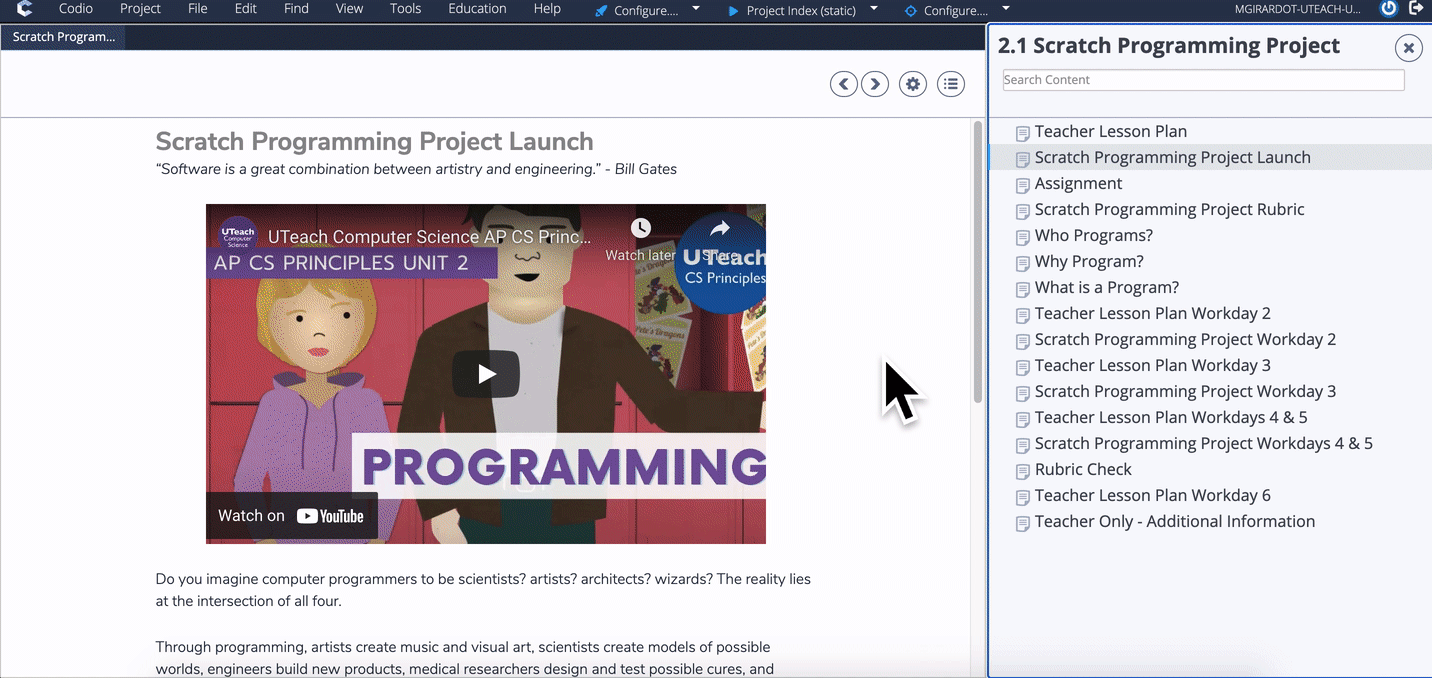
Task: Go to next page arrow button
Action: coord(875,84)
